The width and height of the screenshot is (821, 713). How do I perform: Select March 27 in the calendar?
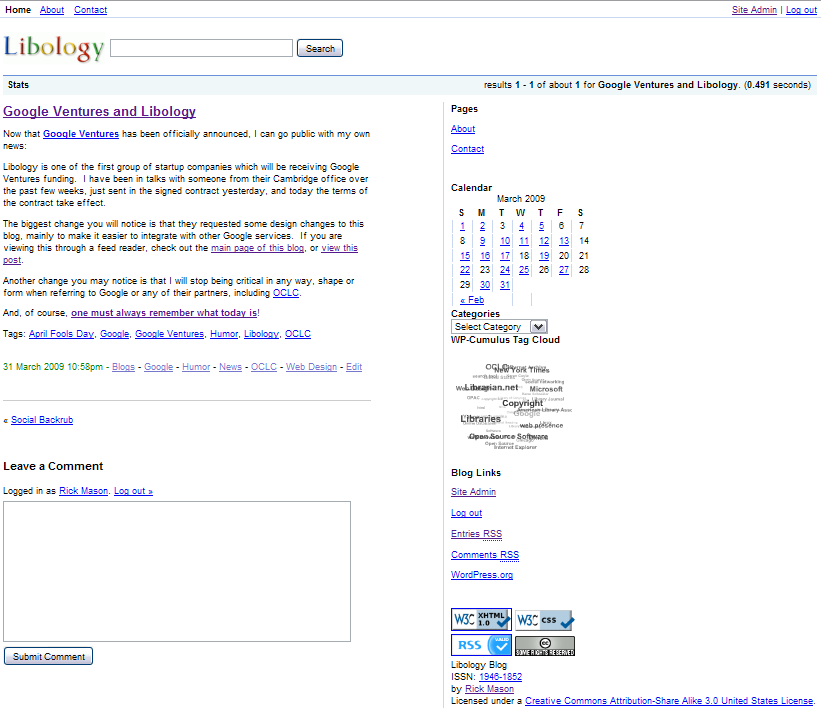[x=564, y=270]
